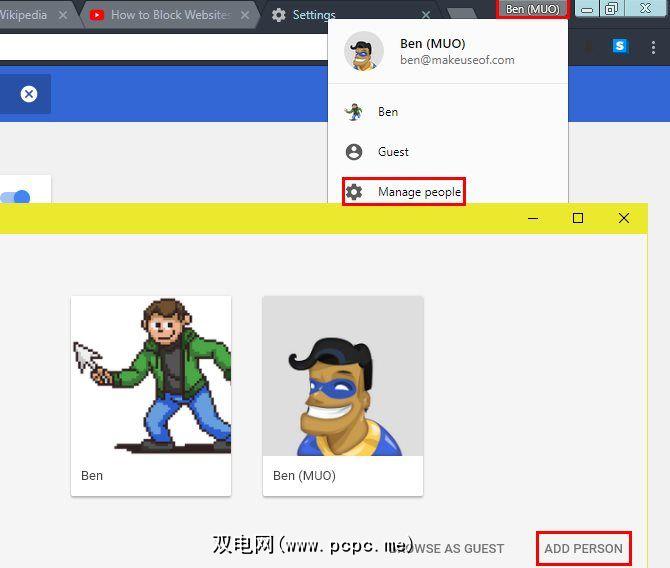Click BROWSE AS GUEST button
The image size is (670, 568).
[447, 548]
